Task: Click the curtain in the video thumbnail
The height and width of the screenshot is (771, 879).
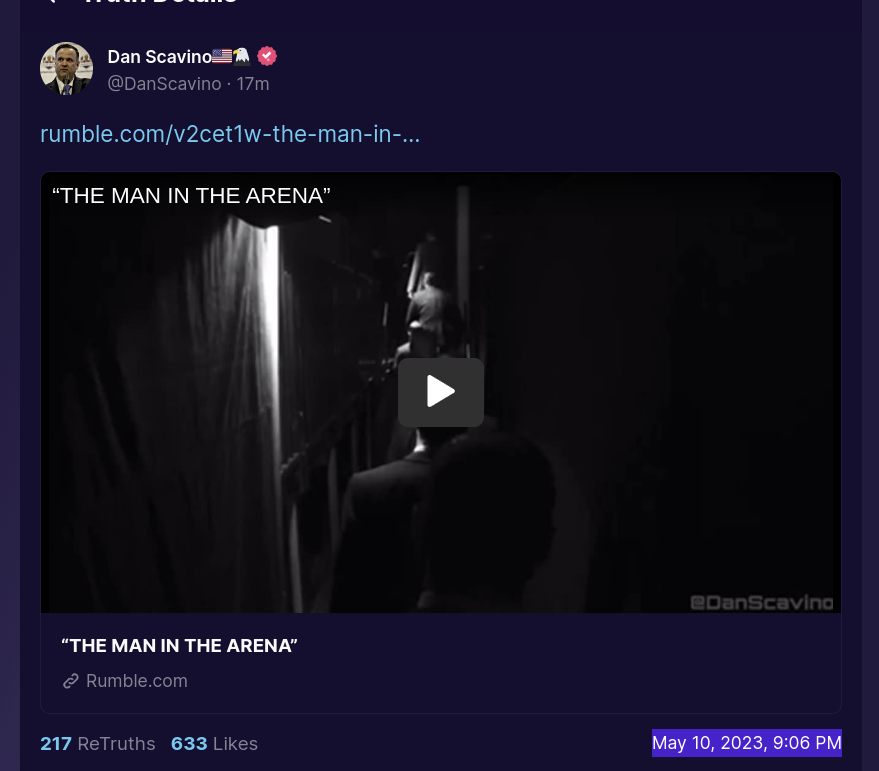Action: click(185, 393)
